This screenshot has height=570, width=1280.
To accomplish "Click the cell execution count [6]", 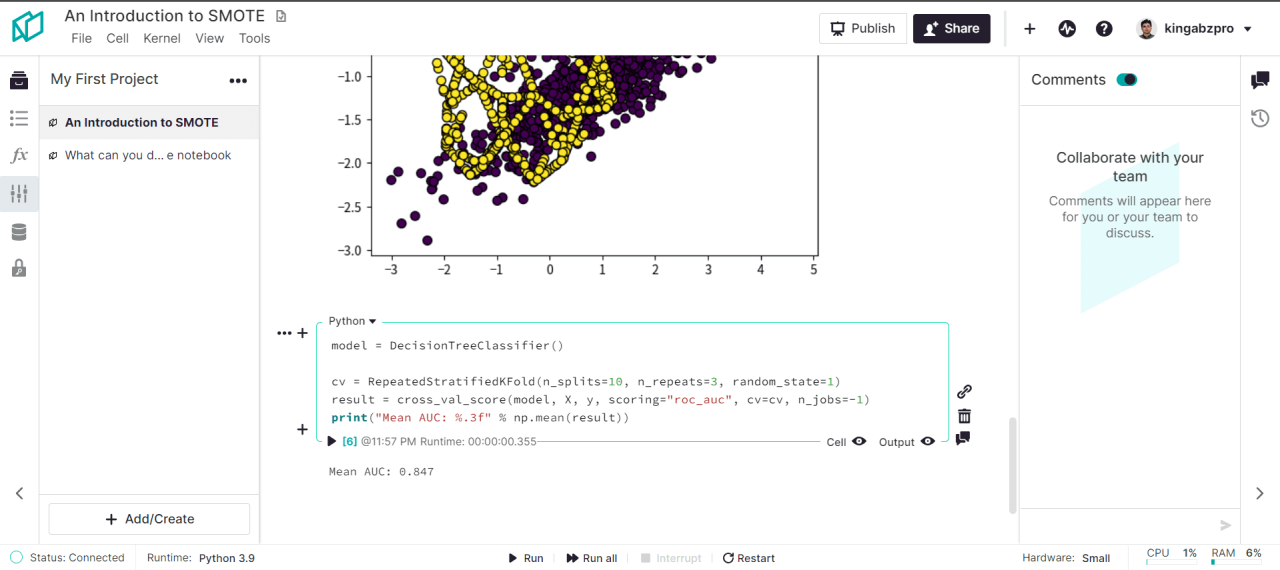I will (350, 441).
